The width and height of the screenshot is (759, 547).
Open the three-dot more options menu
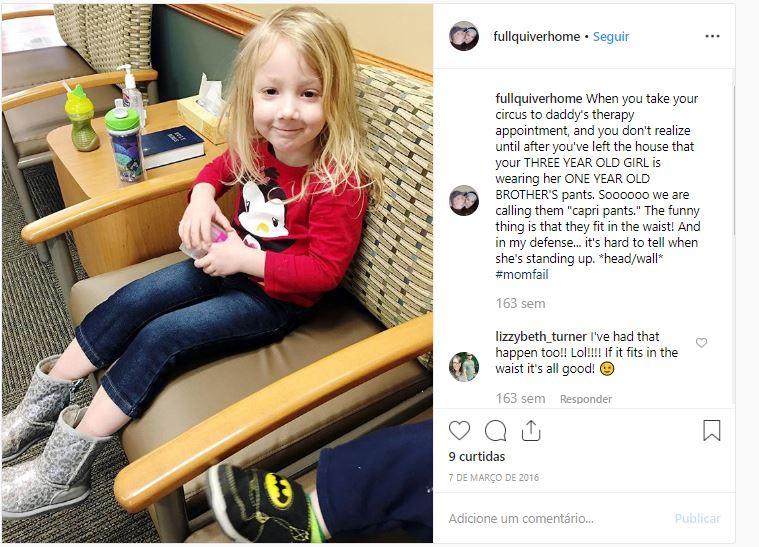pyautogui.click(x=712, y=36)
